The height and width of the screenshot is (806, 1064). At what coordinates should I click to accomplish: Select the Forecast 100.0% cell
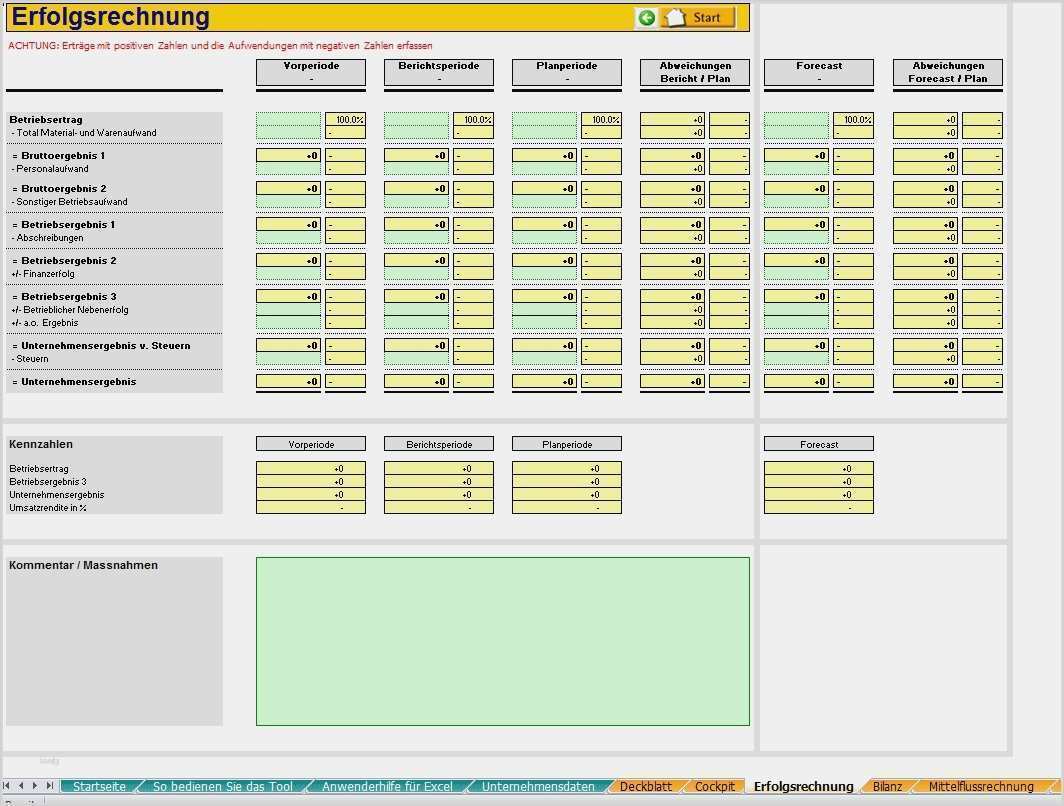[x=854, y=119]
